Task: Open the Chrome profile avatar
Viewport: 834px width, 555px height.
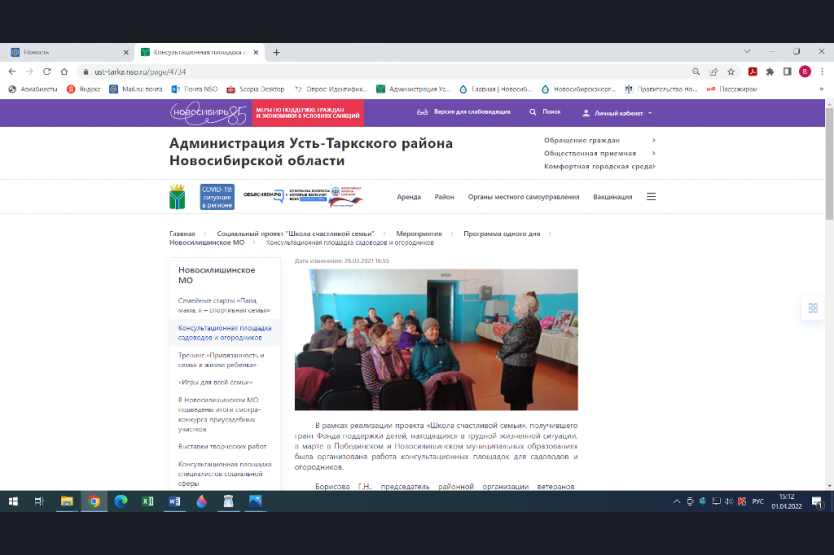Action: [x=805, y=71]
